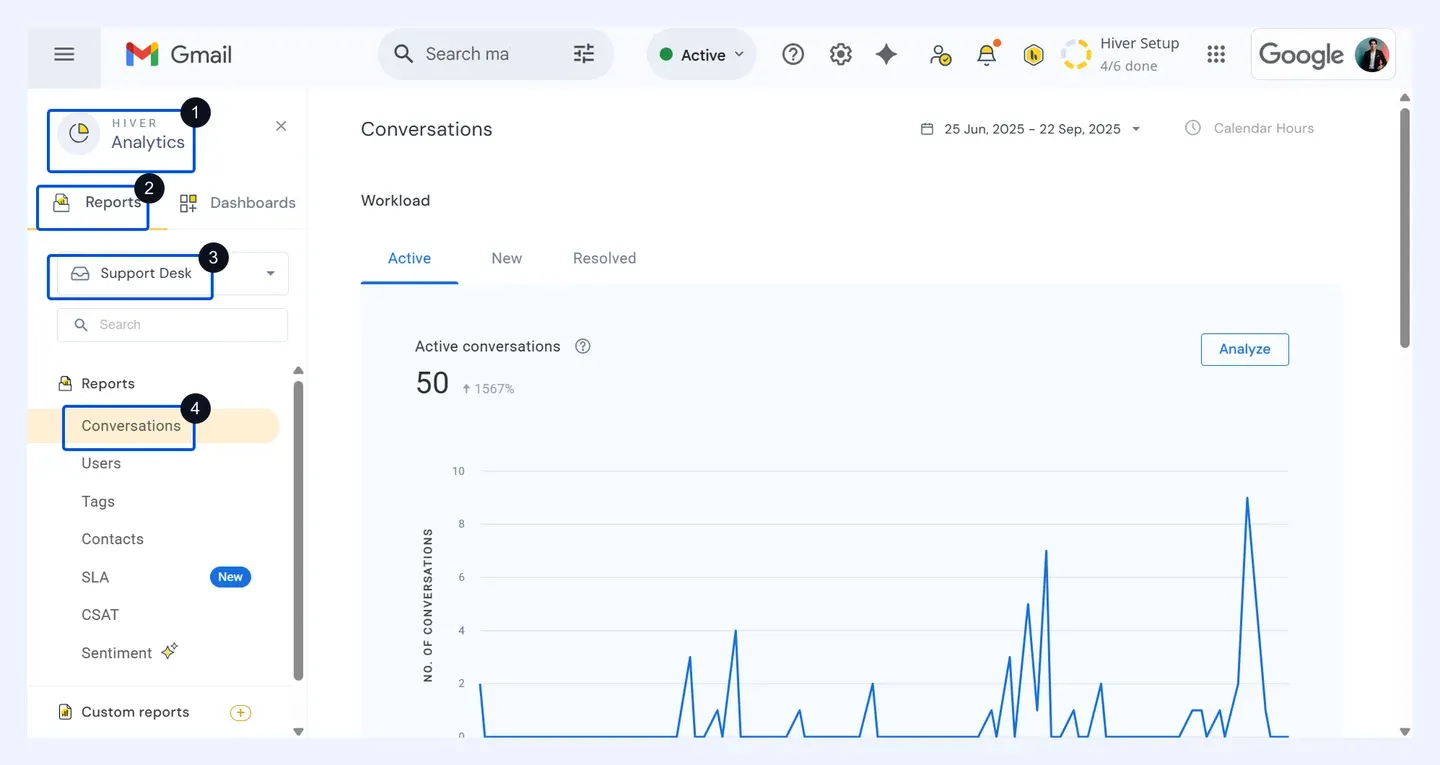Open the Contacts report
This screenshot has width=1440, height=765.
tap(112, 539)
